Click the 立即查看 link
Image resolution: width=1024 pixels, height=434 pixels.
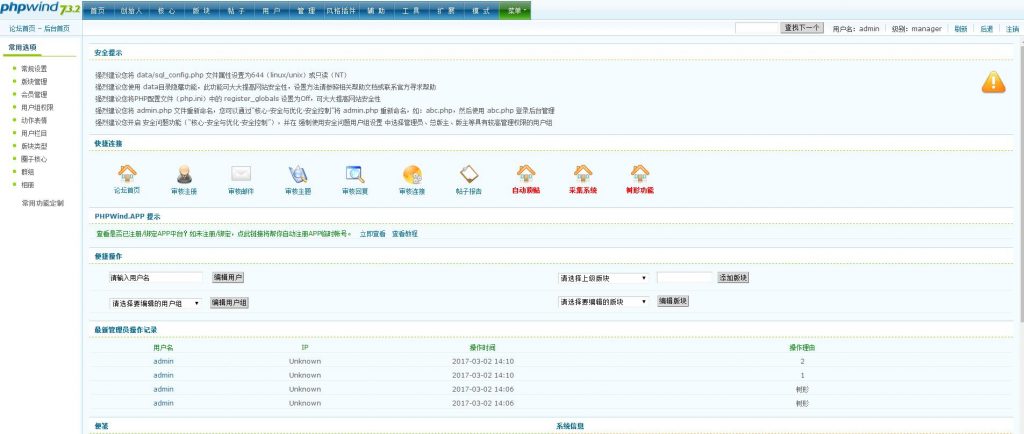coord(372,234)
